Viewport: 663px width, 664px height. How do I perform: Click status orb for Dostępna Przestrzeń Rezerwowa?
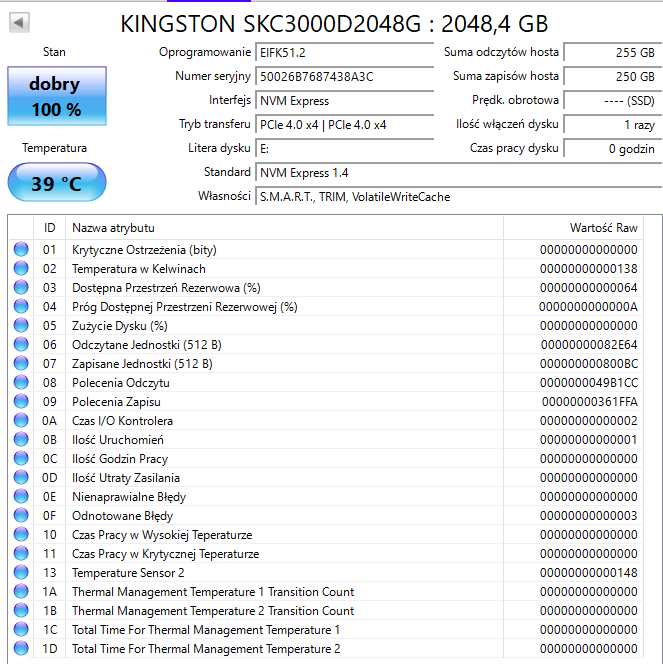pyautogui.click(x=21, y=288)
